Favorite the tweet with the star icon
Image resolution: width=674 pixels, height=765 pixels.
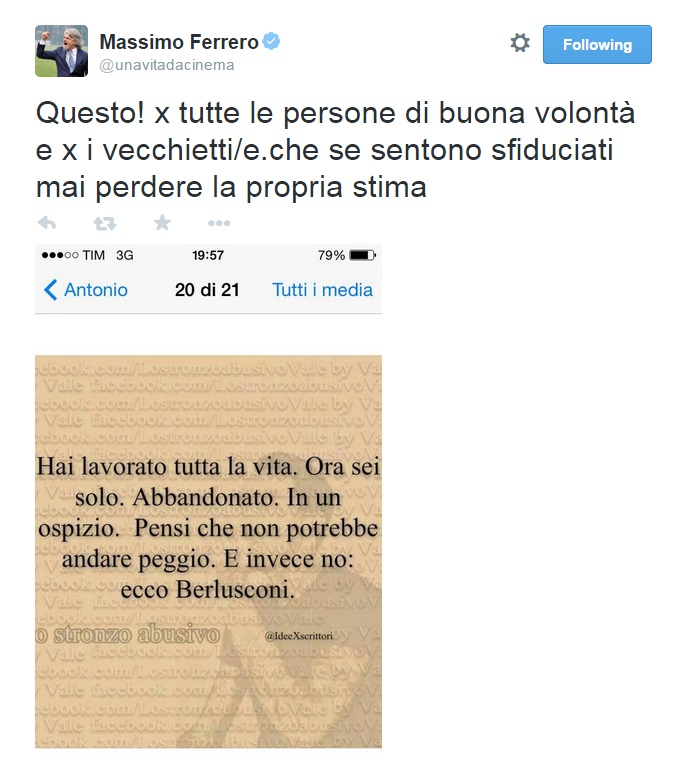162,222
